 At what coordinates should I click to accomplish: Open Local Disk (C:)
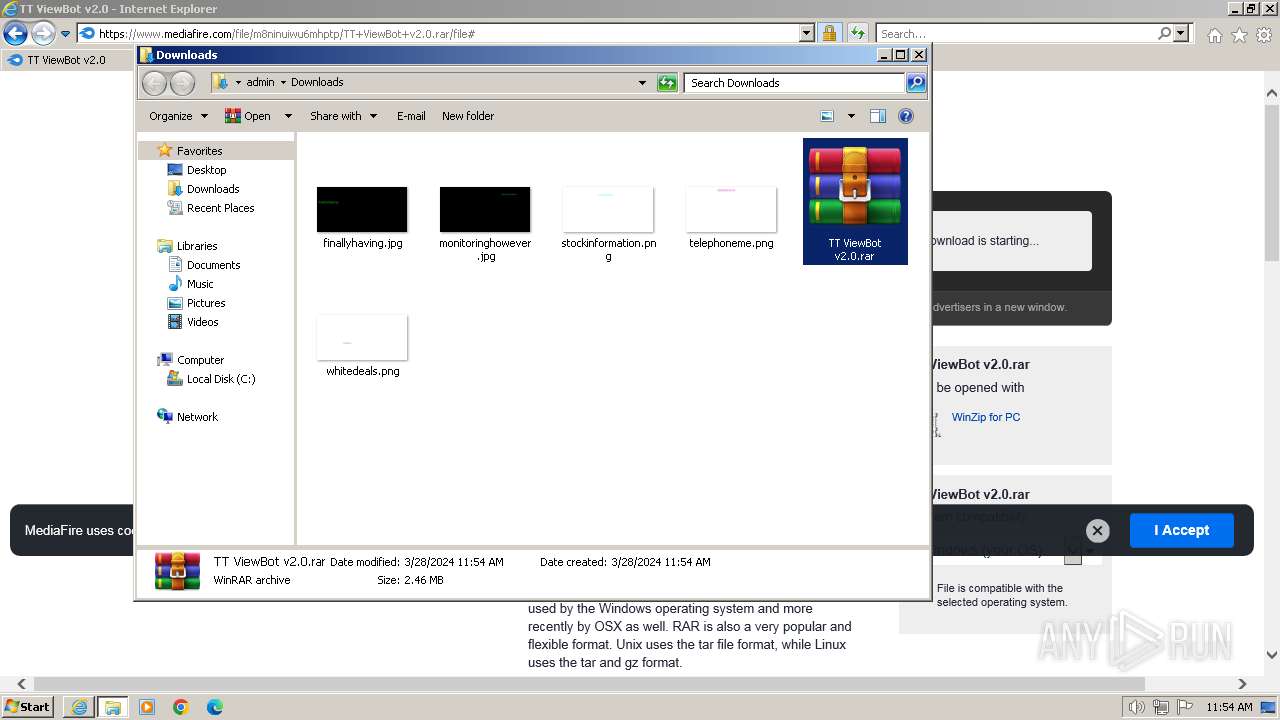point(221,379)
